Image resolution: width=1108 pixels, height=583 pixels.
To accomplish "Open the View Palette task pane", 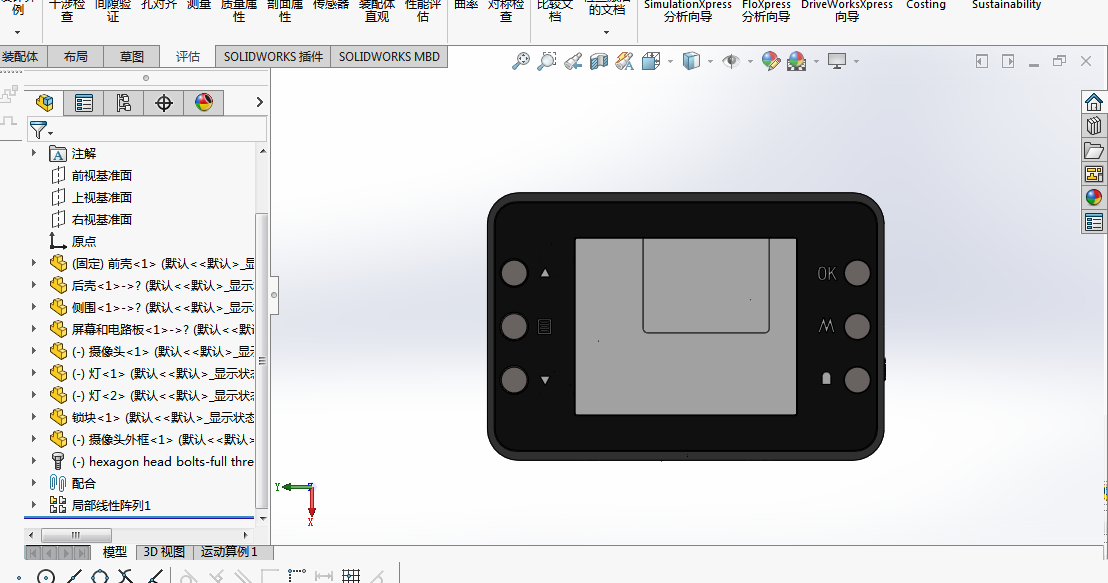I will click(1094, 174).
